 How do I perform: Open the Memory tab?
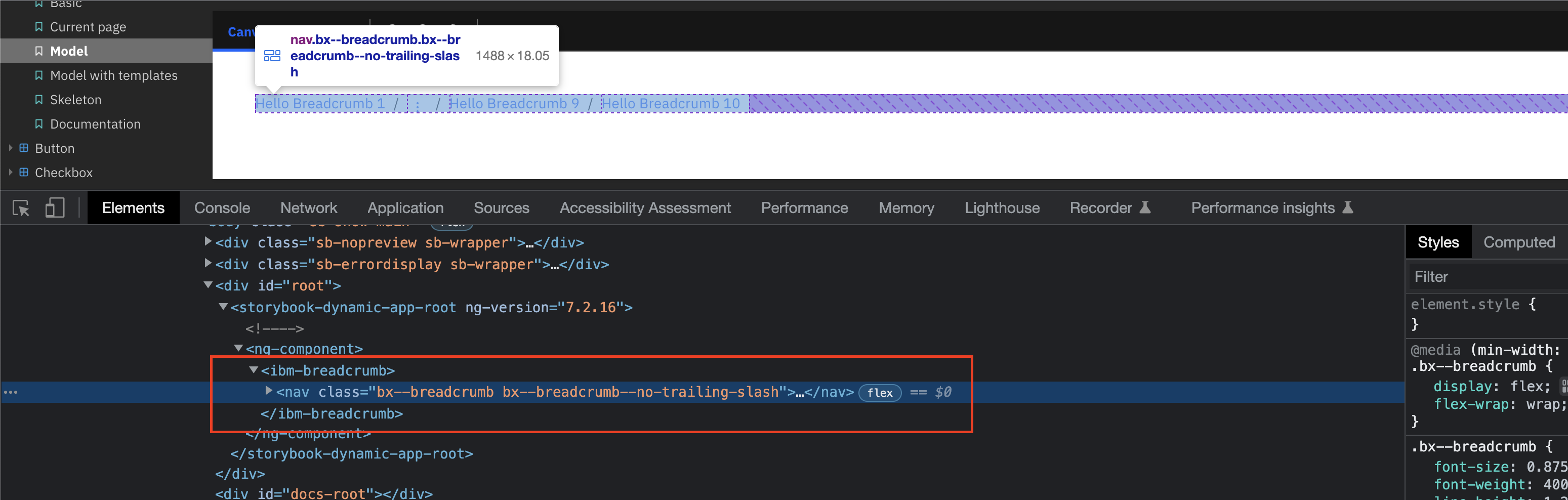906,208
